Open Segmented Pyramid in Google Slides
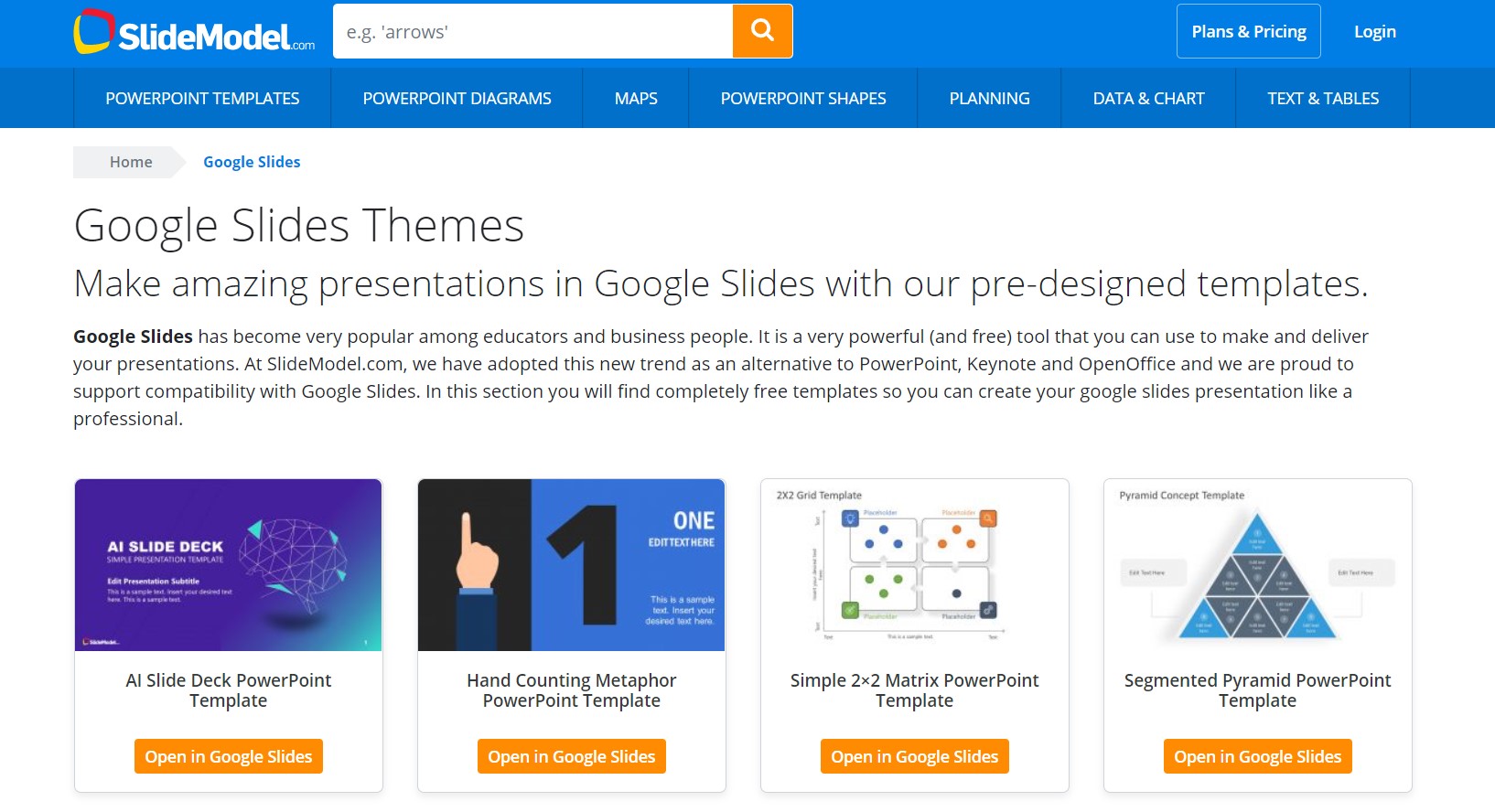The height and width of the screenshot is (812, 1495). [1258, 756]
